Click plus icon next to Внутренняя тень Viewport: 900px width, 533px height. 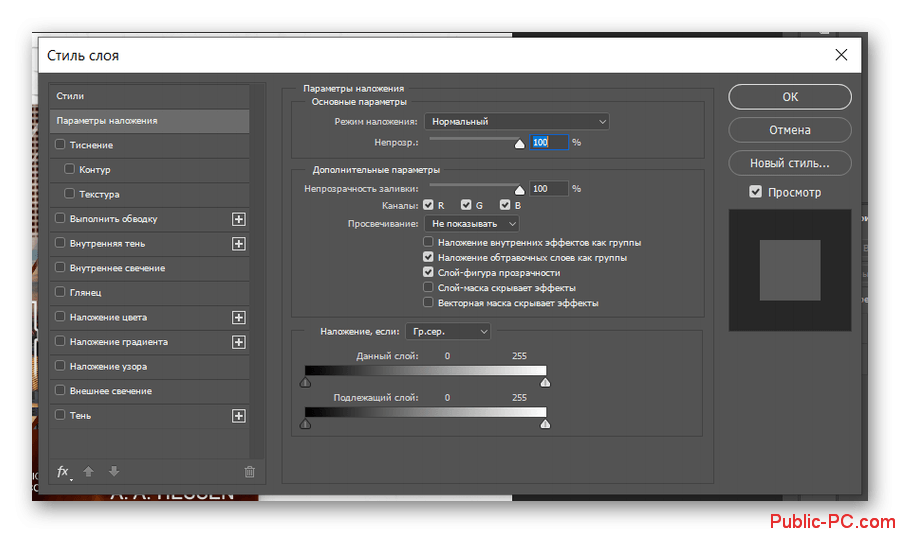[x=239, y=244]
